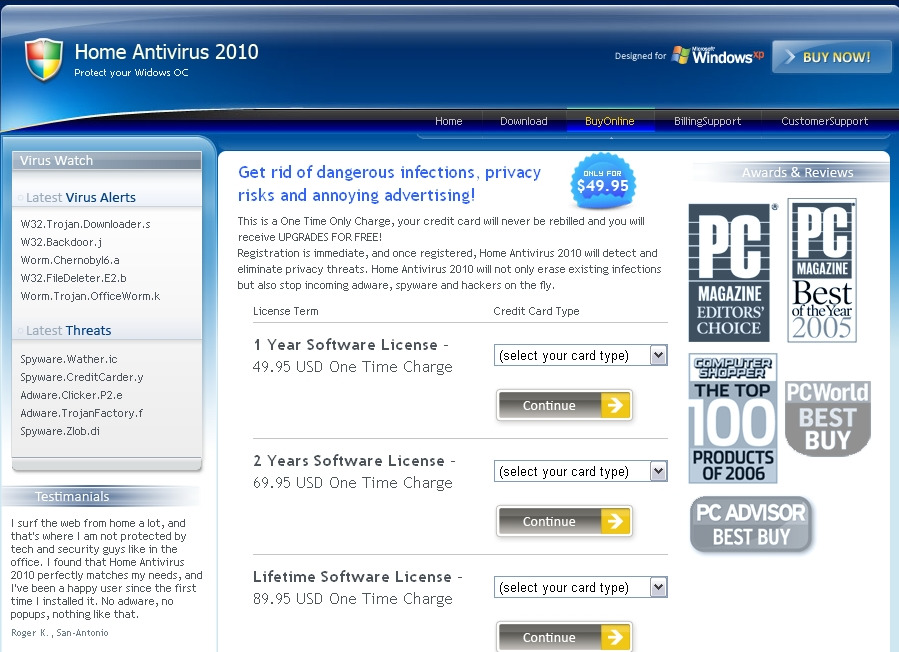Screen dimensions: 899x652
Task: Open card type dropdown for 2 Years license
Action: [x=580, y=471]
